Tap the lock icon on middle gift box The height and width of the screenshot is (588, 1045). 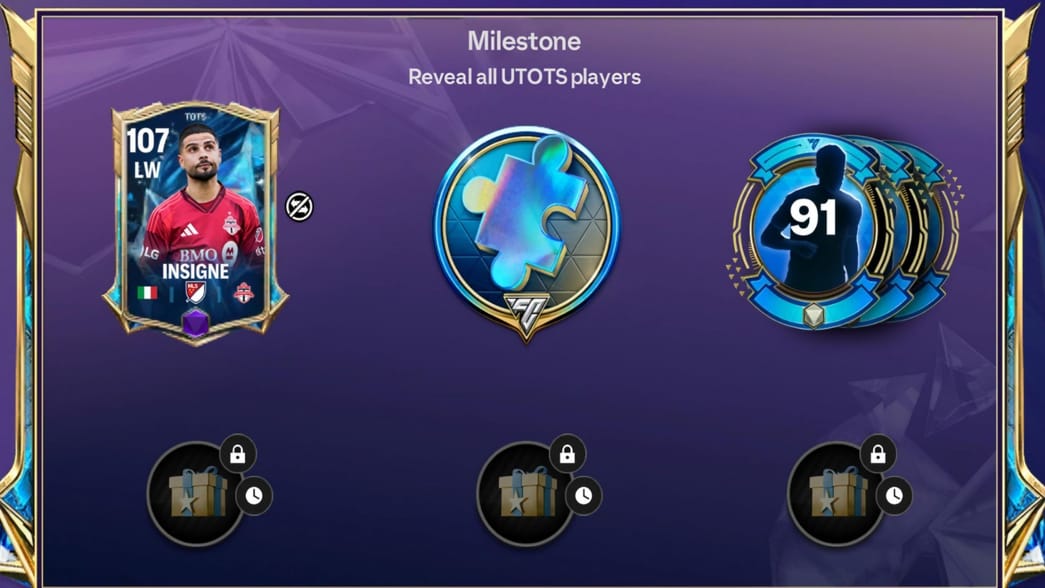tap(567, 455)
